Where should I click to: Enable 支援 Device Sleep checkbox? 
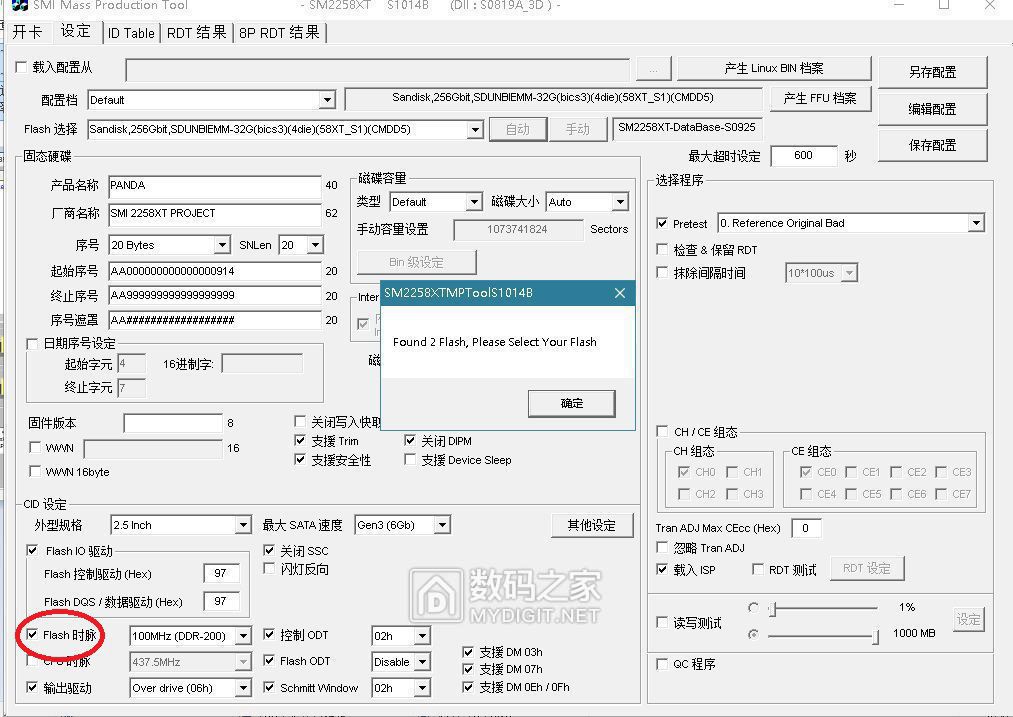(x=410, y=459)
